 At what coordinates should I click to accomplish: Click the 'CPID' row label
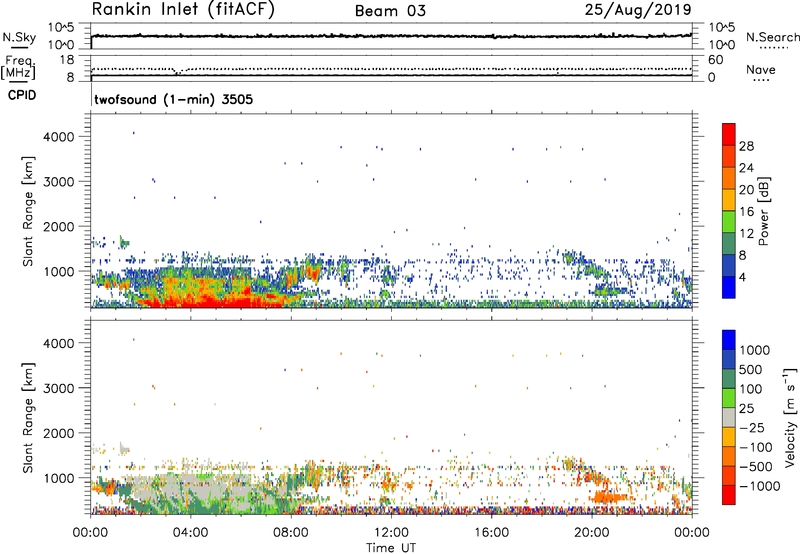coord(22,95)
